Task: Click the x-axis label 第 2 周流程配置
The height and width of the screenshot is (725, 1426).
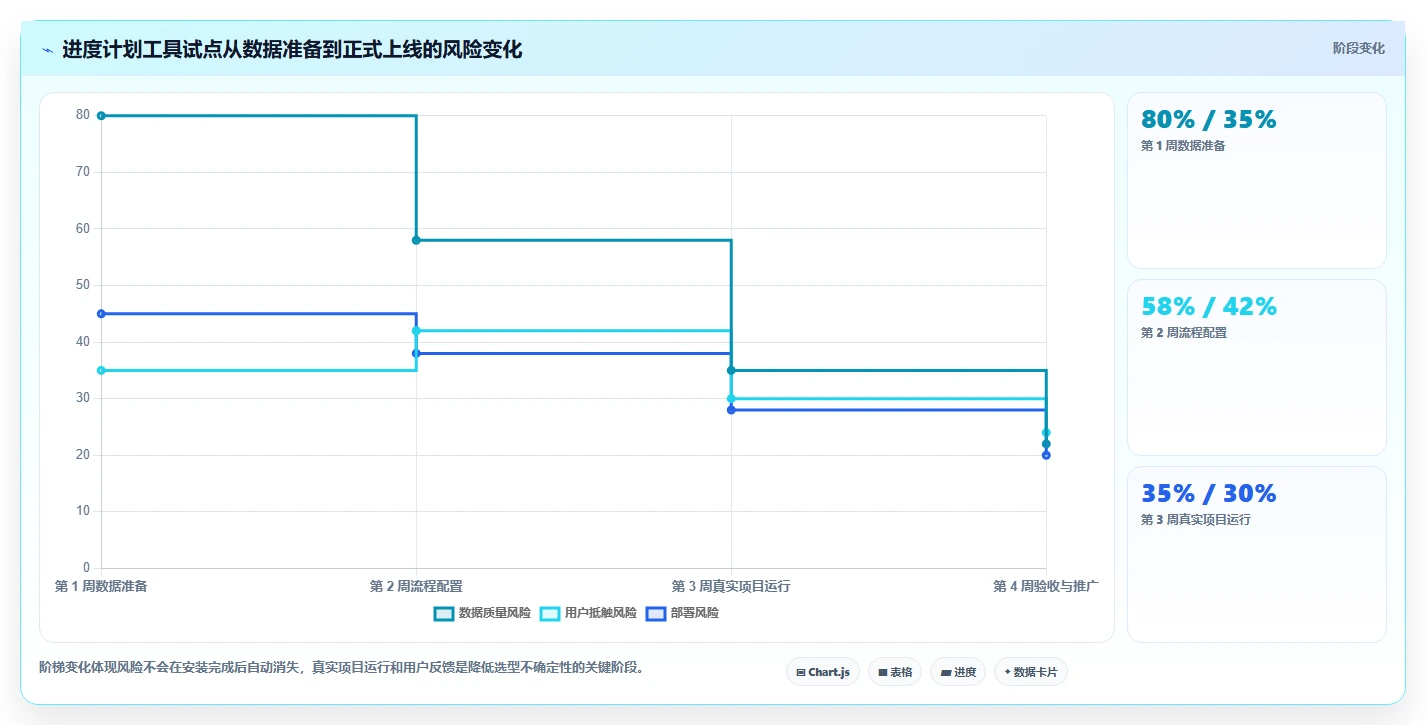Action: [x=416, y=586]
